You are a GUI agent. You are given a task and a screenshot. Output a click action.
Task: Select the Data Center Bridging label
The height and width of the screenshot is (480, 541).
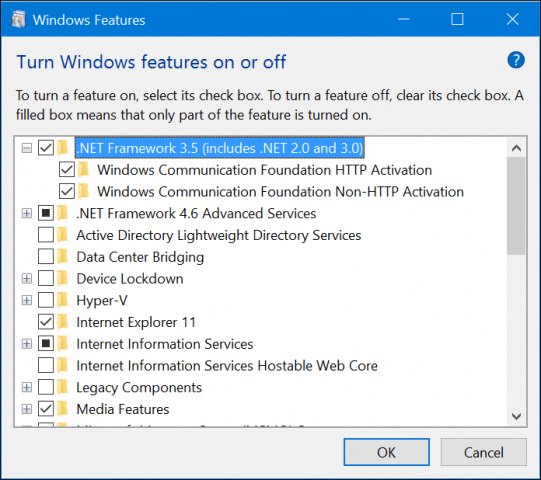[x=140, y=257]
